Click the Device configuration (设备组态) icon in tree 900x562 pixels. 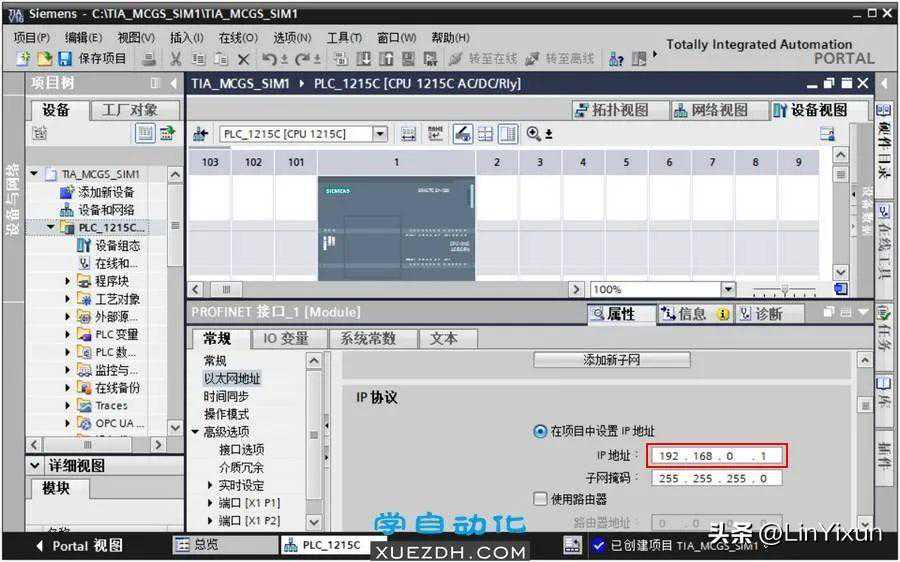(84, 246)
